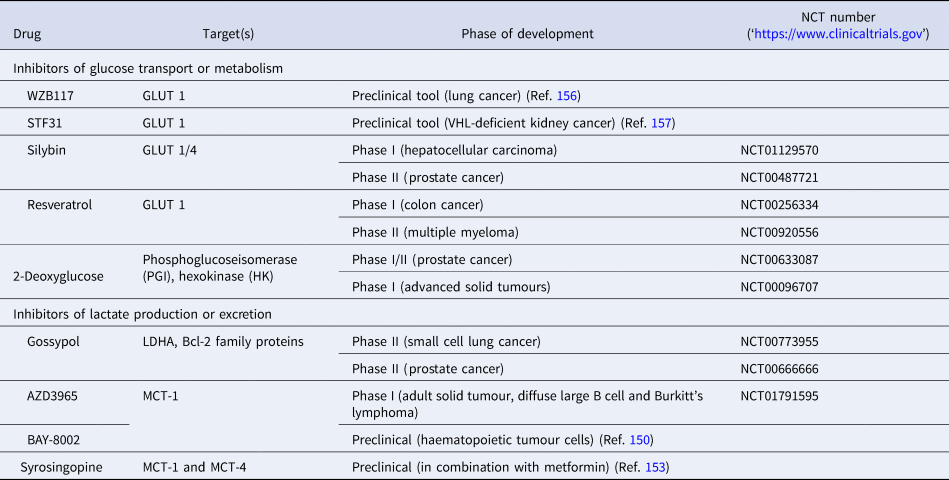
Task: Click trial number NCT00487721
Action: pyautogui.click(x=779, y=177)
